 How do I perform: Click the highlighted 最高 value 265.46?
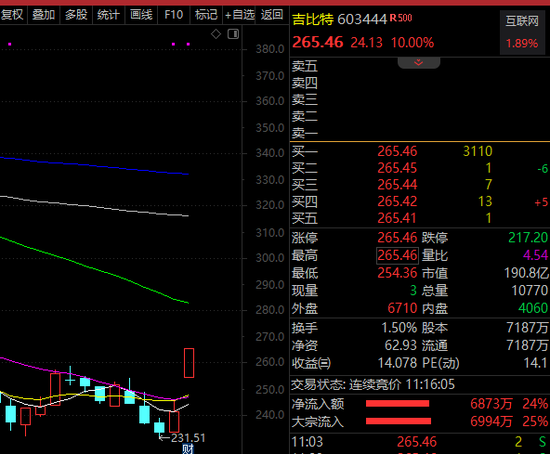click(397, 255)
